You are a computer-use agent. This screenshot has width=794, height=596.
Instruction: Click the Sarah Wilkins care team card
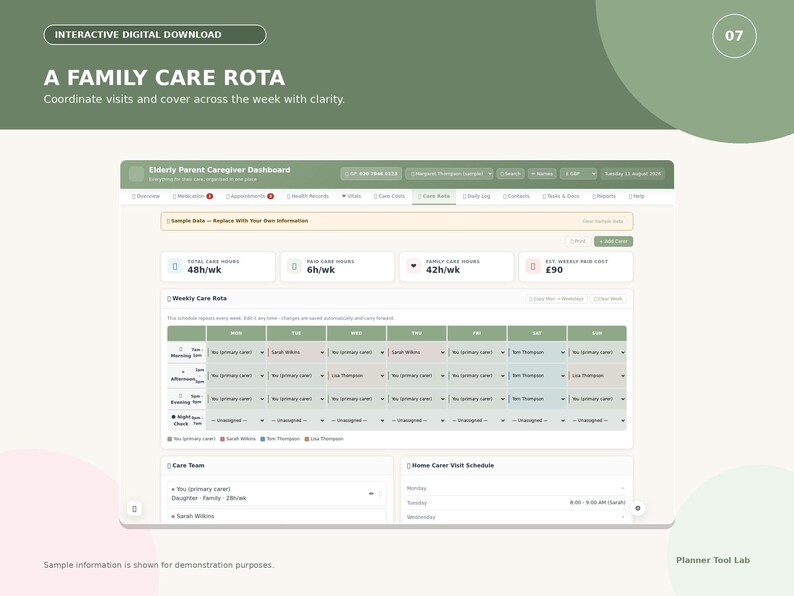(277, 516)
